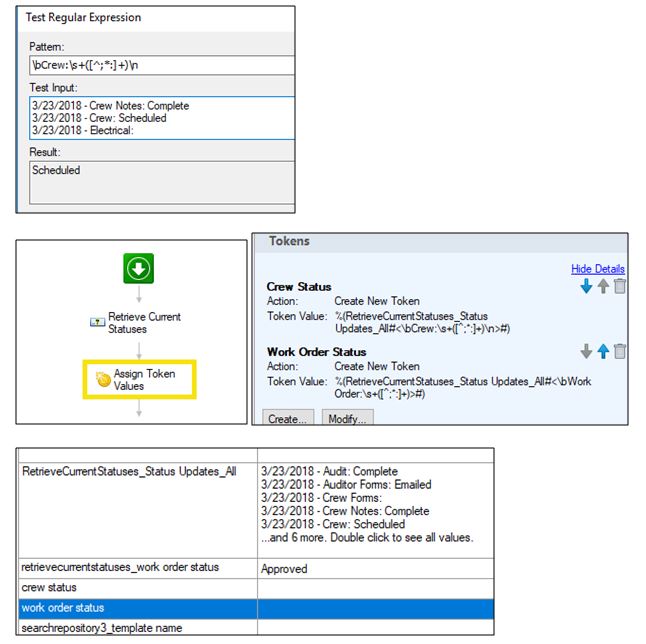Click inside the Test Input text area
Viewport: 646px width, 644px height.
(160, 118)
